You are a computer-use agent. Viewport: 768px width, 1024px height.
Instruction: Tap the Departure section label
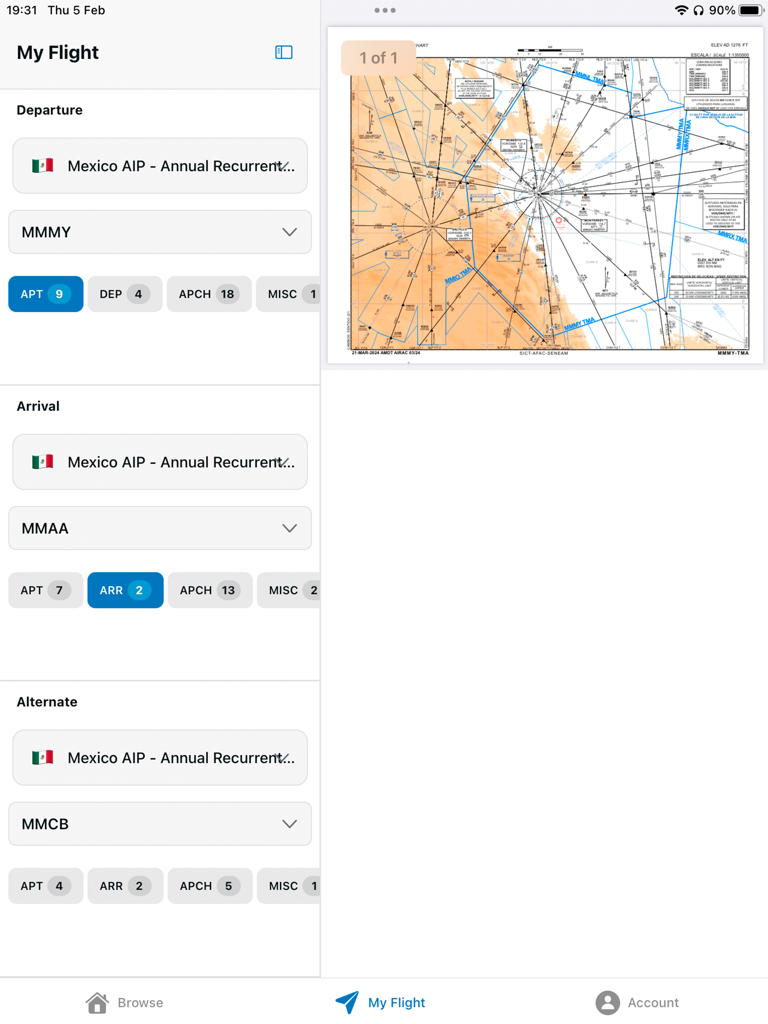coord(50,110)
